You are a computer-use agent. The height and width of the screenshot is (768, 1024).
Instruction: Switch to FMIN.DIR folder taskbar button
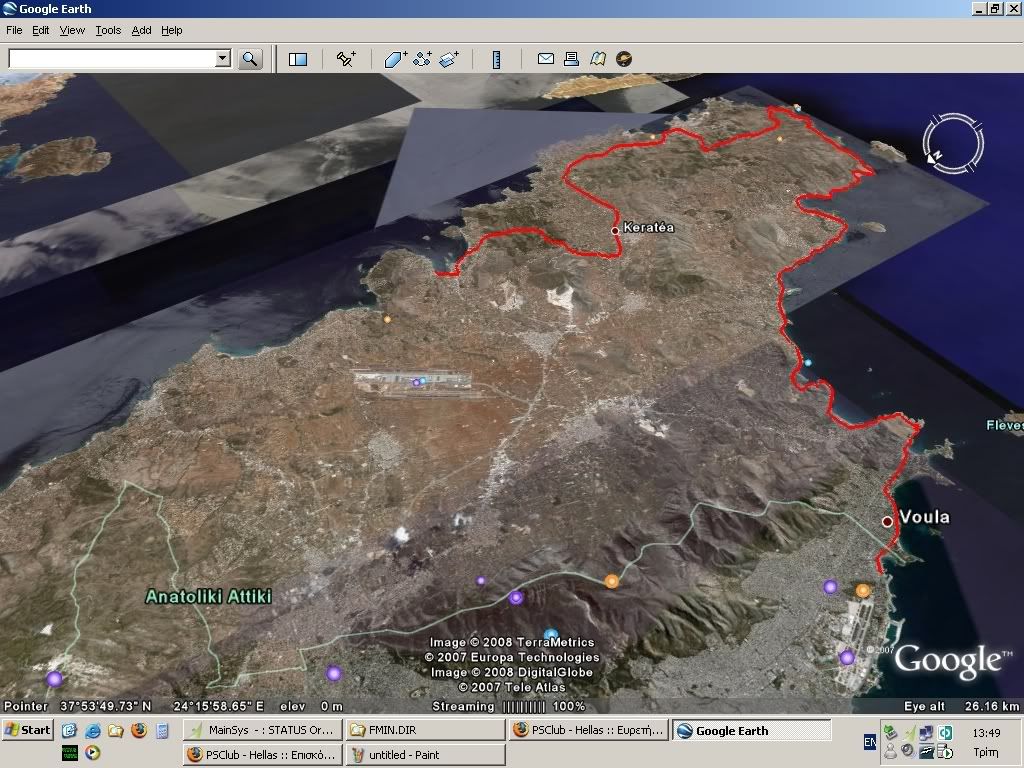(x=424, y=730)
